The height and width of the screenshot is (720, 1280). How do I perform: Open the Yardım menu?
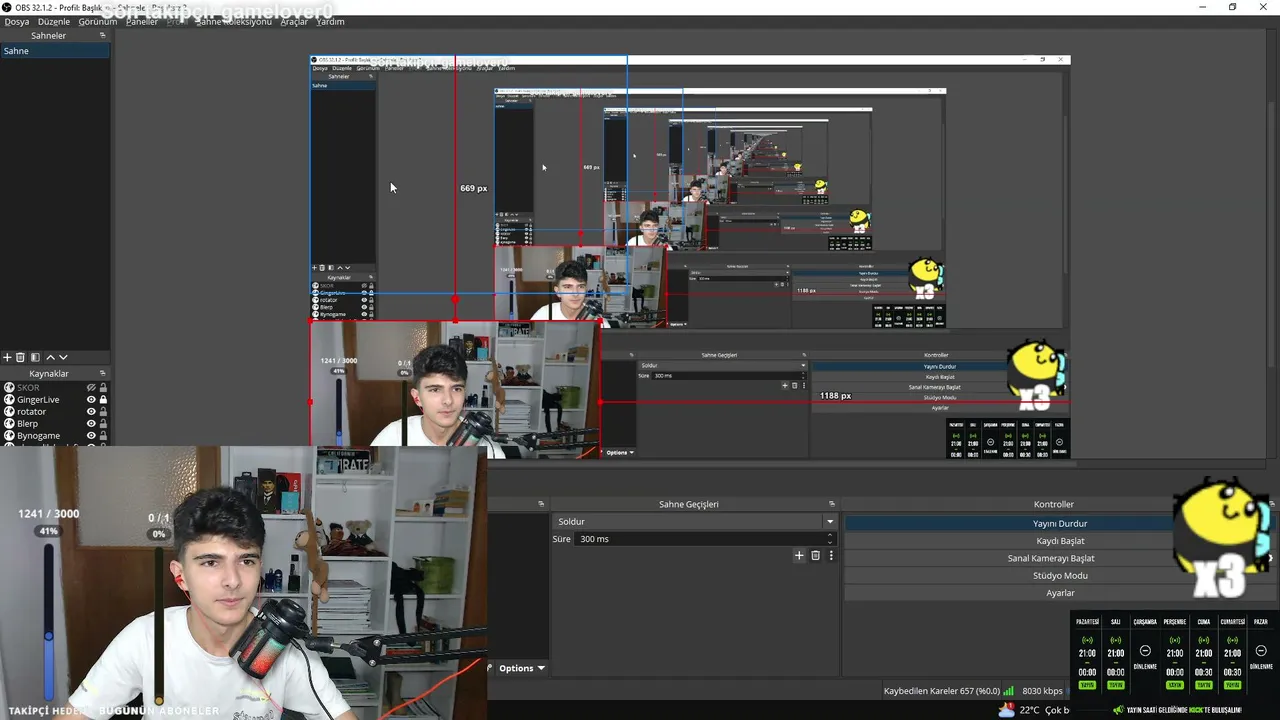(330, 21)
